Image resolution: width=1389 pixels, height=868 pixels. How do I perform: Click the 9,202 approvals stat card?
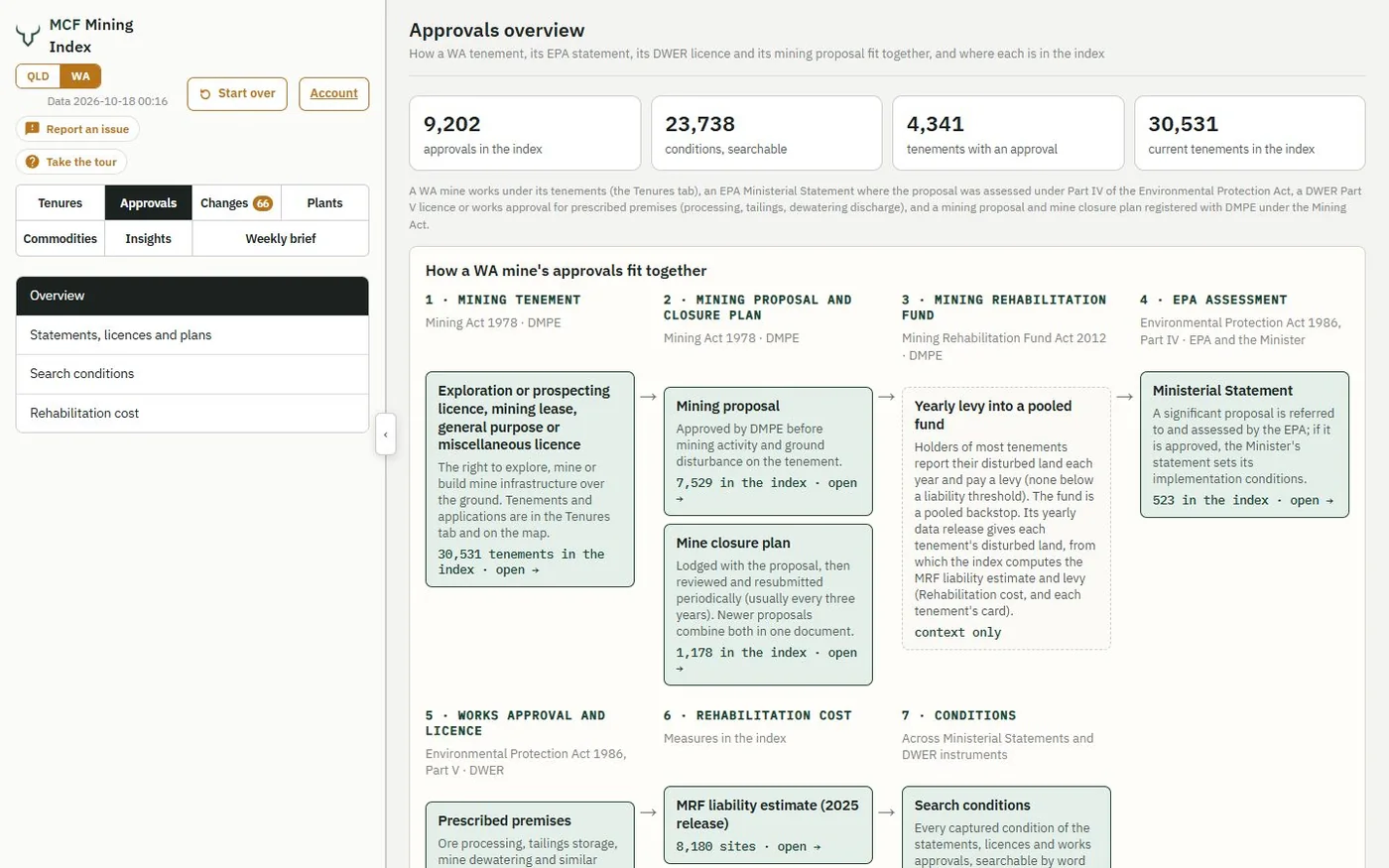(x=525, y=133)
